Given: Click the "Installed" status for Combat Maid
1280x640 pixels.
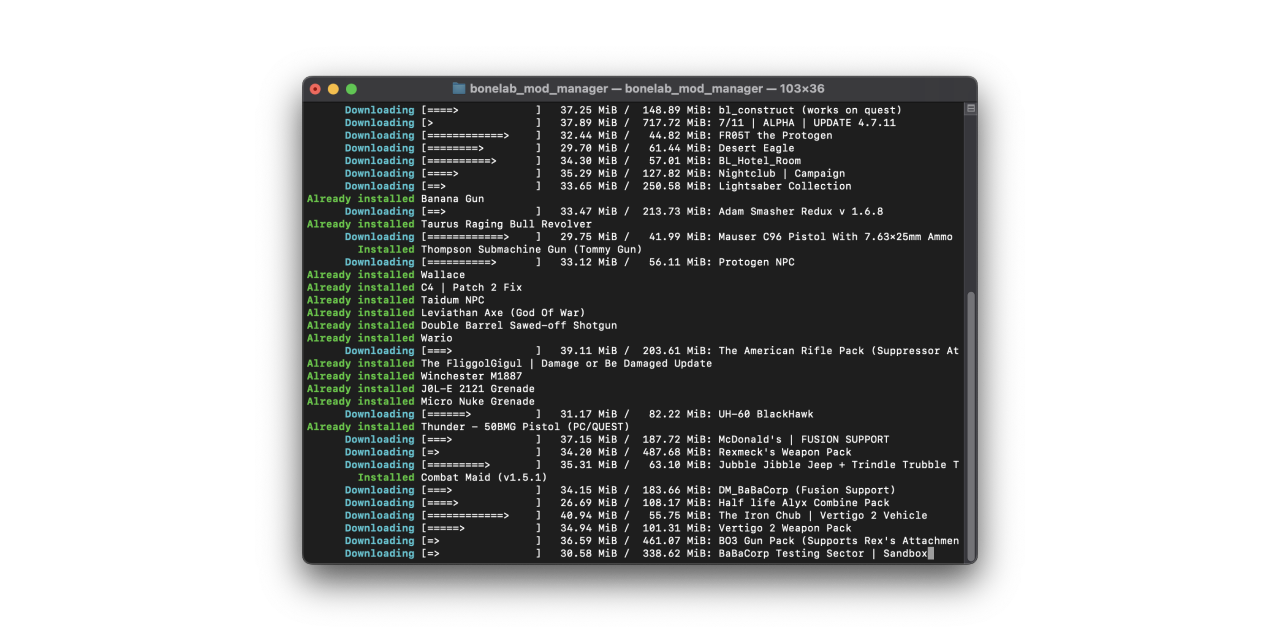Looking at the screenshot, I should [385, 478].
